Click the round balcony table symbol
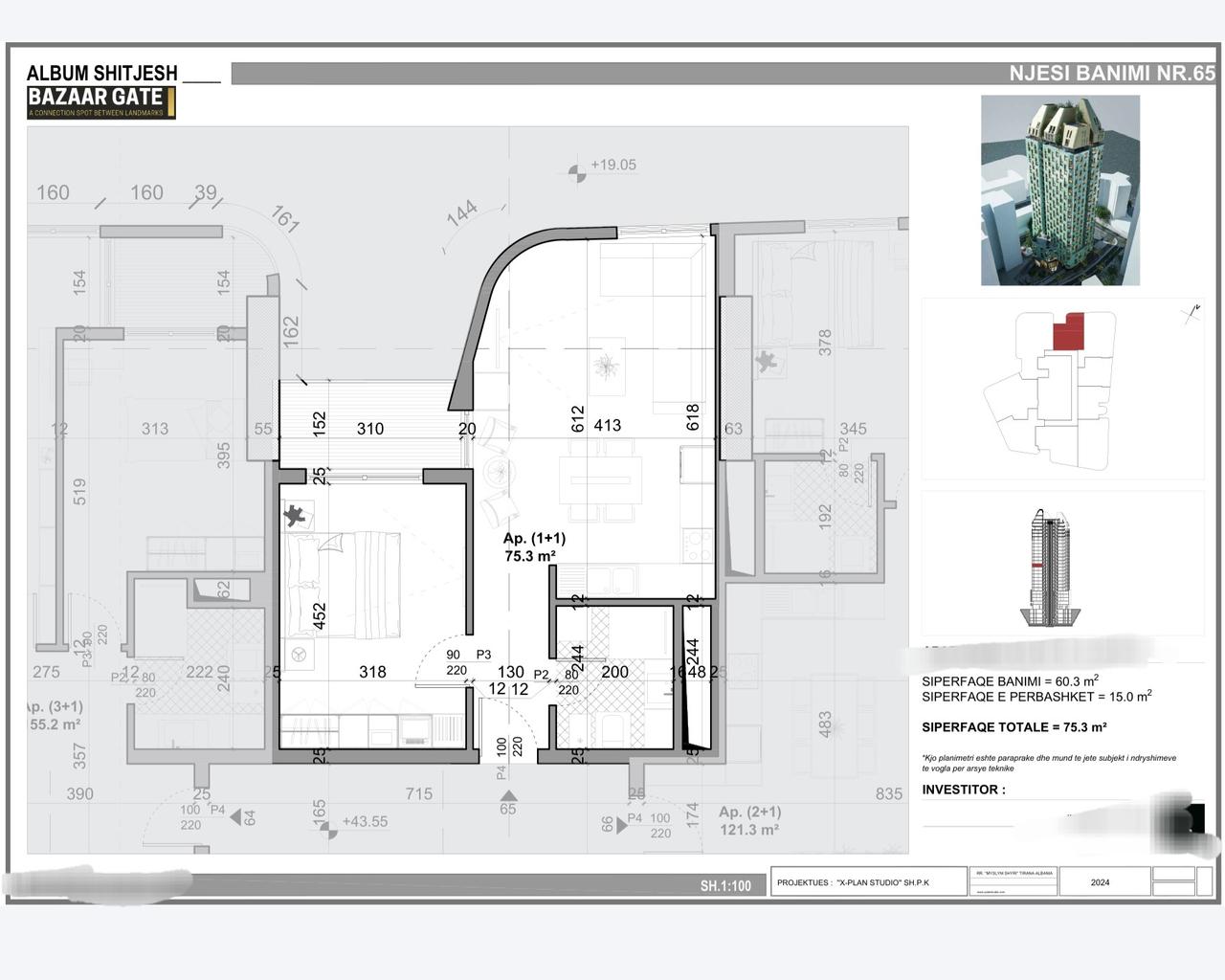The width and height of the screenshot is (1225, 980). click(498, 470)
